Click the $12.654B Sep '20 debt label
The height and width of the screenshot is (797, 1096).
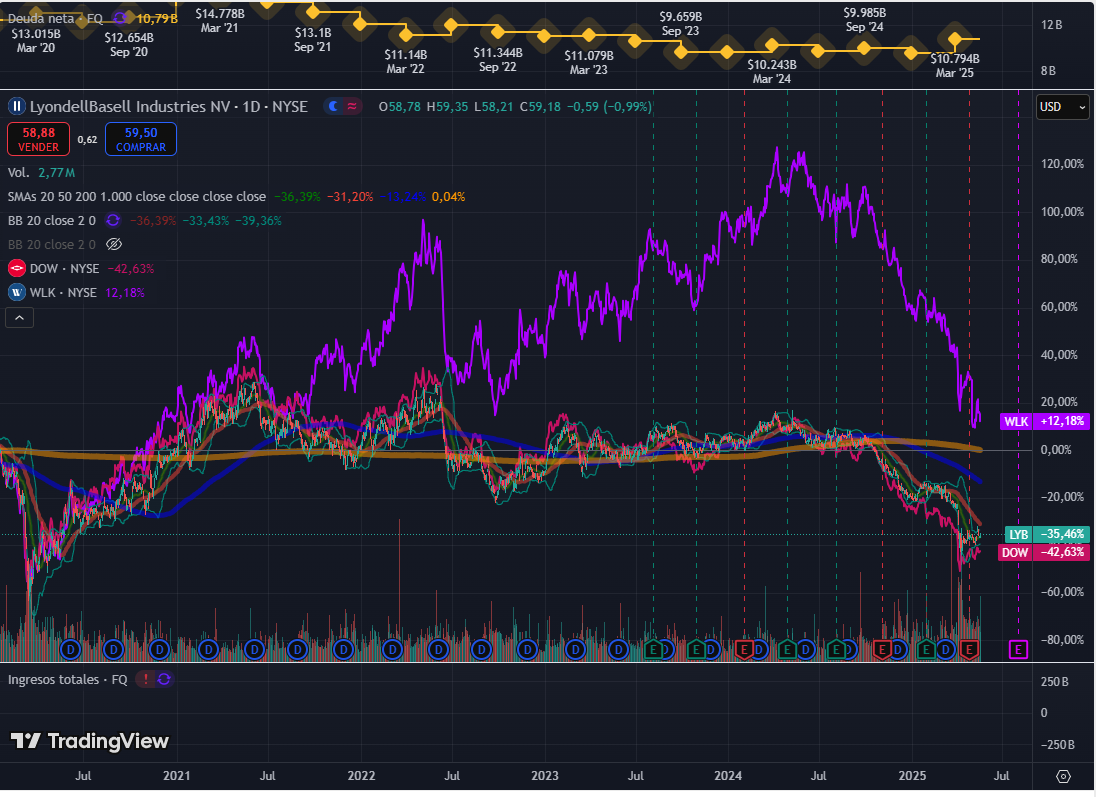(x=129, y=45)
